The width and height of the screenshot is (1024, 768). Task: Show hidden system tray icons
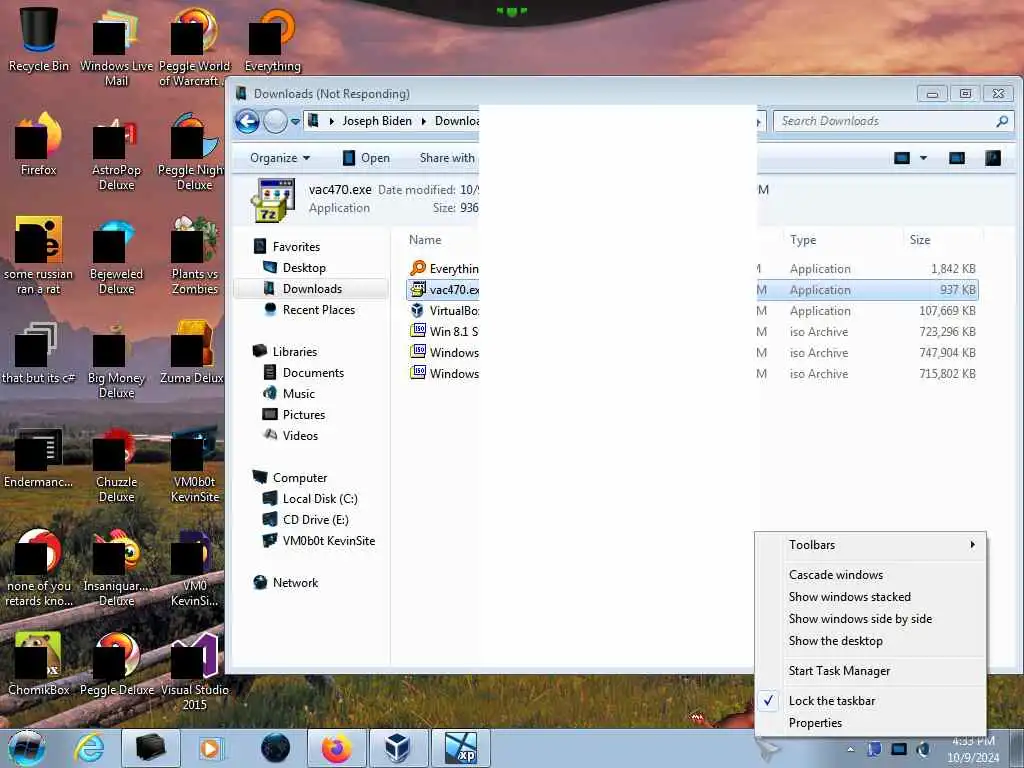pyautogui.click(x=850, y=750)
